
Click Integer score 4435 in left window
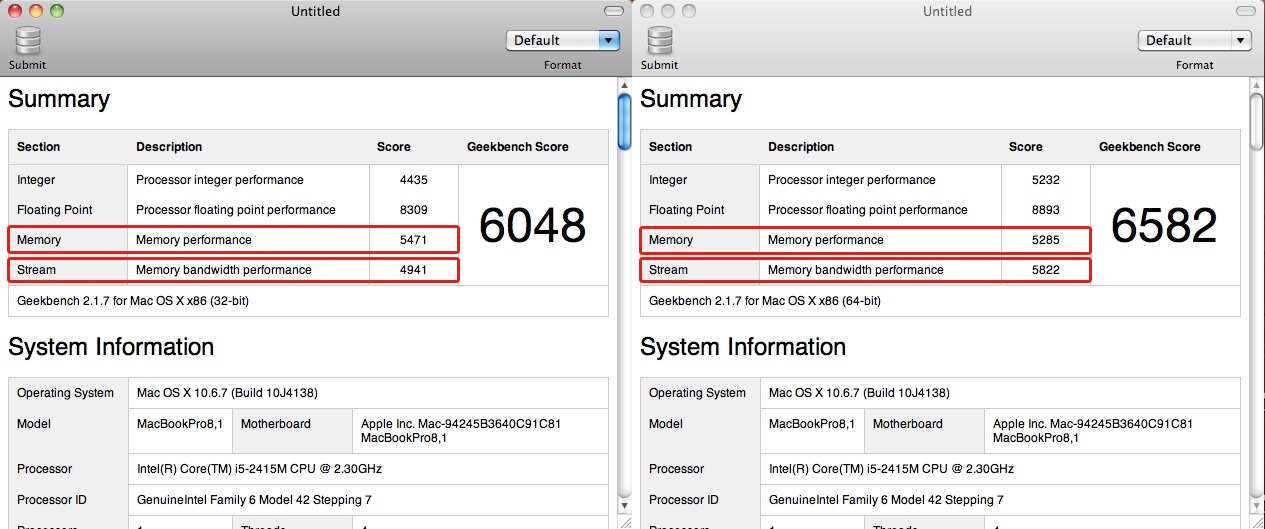pos(413,180)
